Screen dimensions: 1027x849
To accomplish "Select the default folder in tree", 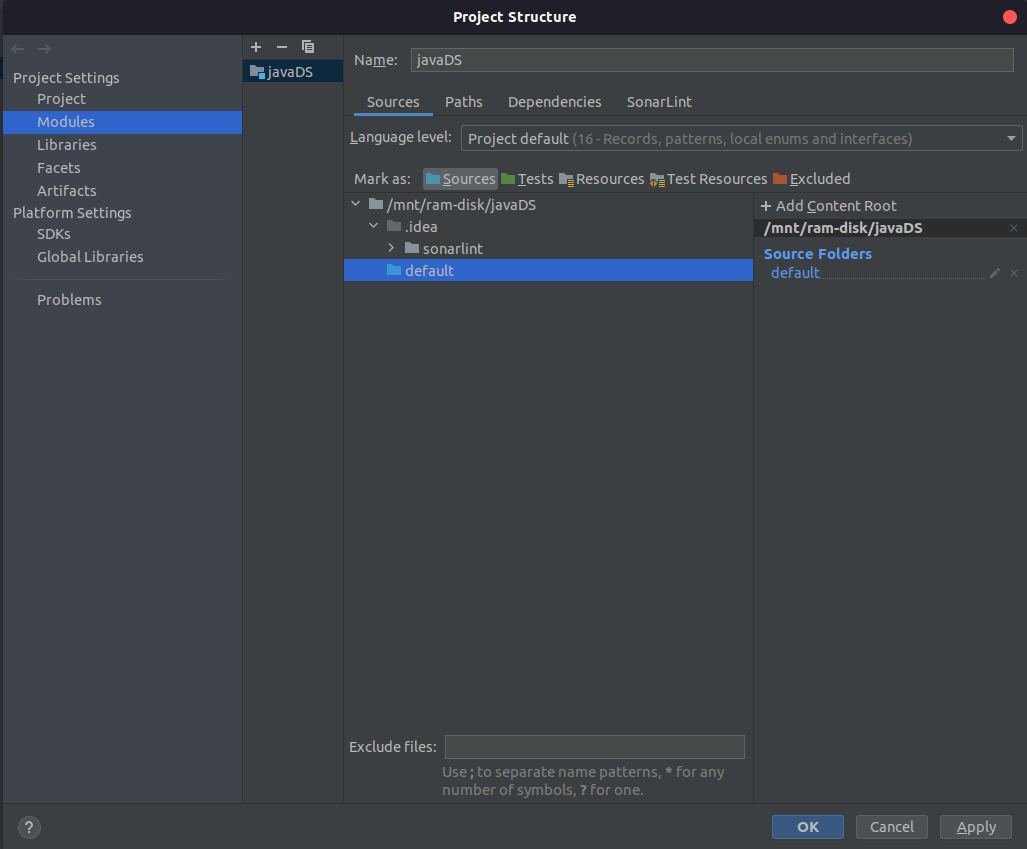I will [x=548, y=270].
